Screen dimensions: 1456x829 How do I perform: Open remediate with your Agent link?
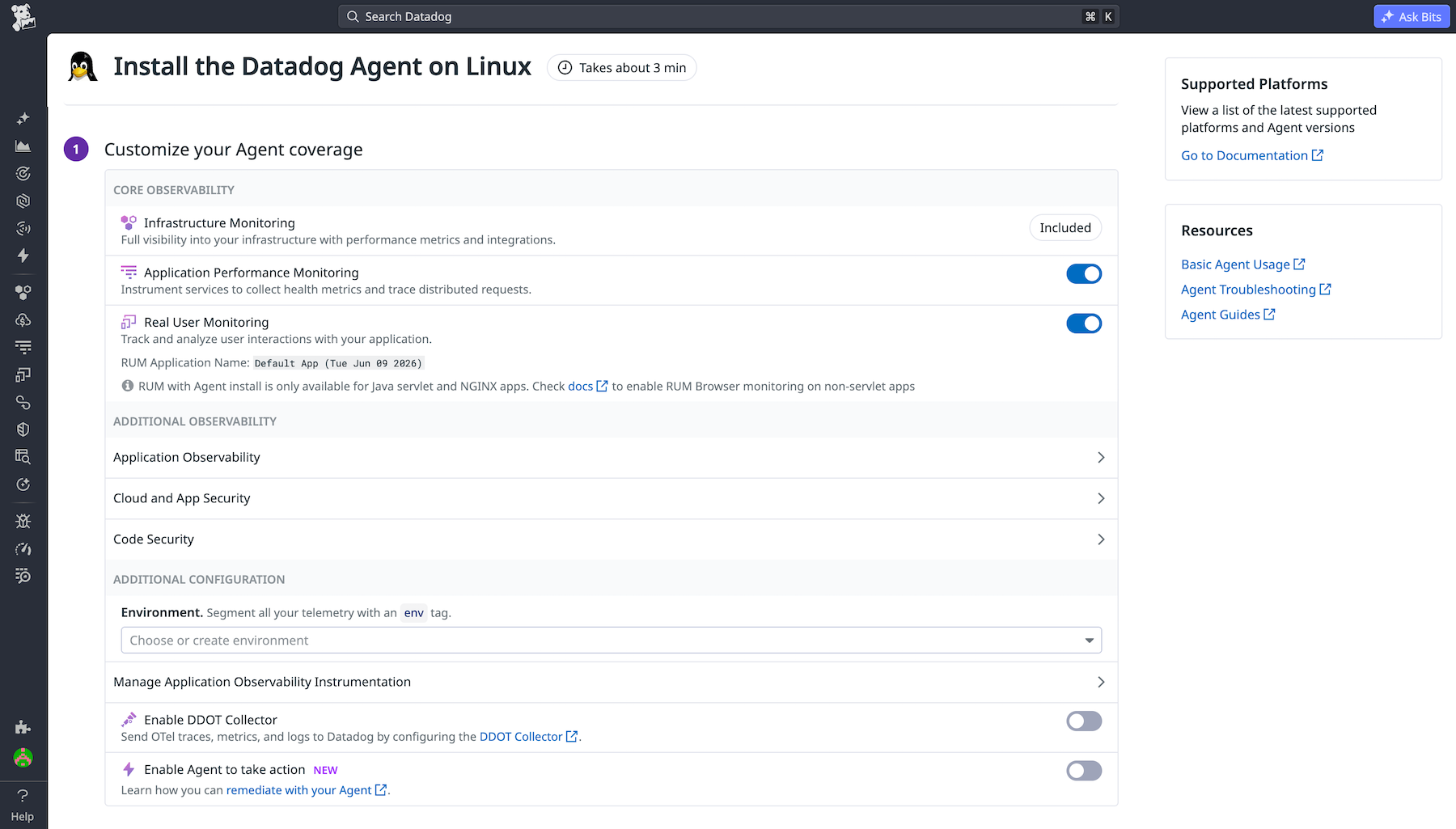coord(307,790)
